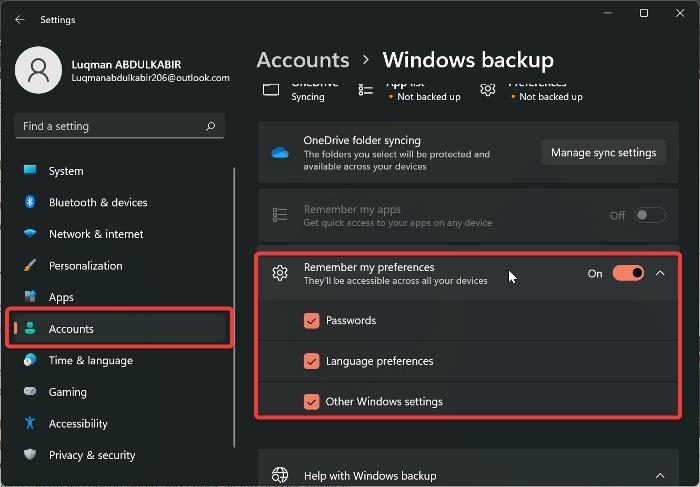Click the Help globe icon
The image size is (700, 487).
[x=280, y=475]
